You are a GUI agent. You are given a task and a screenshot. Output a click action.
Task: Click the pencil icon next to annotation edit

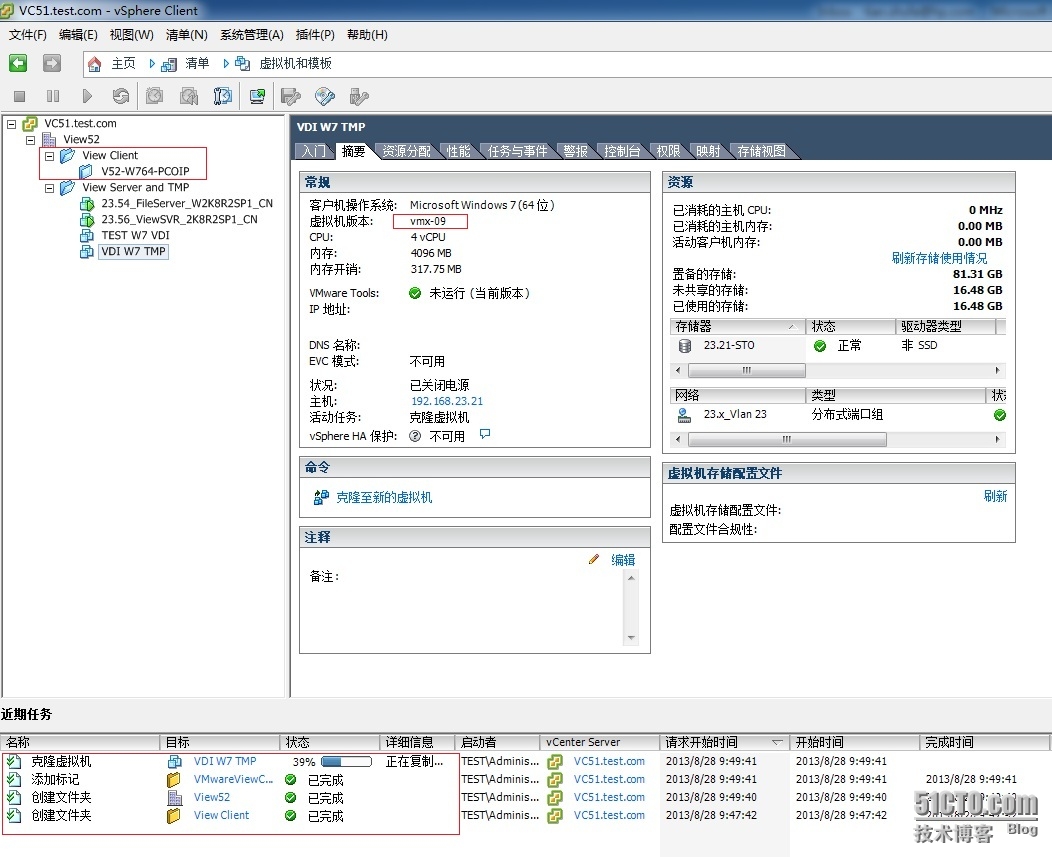(594, 559)
